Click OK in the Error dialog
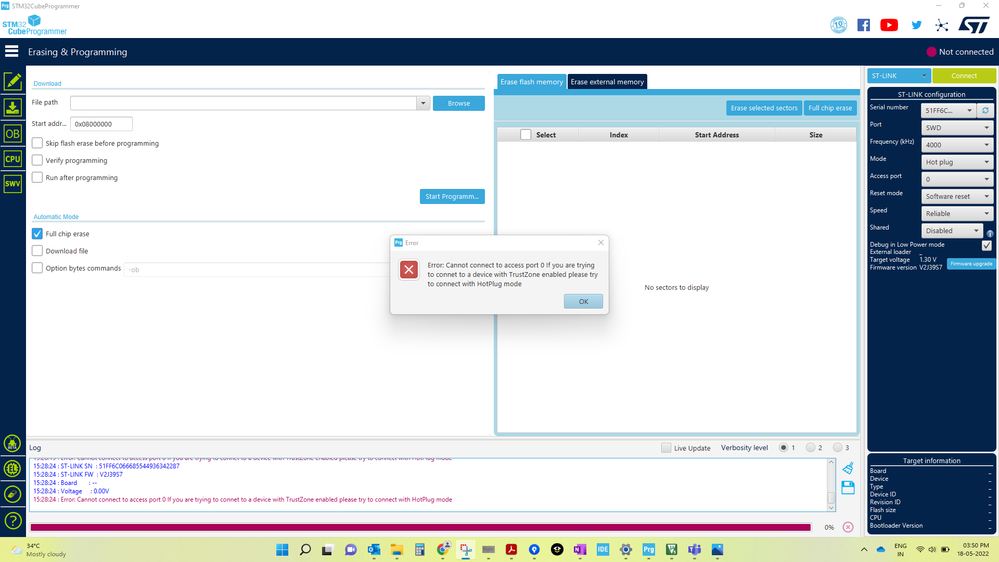Image resolution: width=999 pixels, height=562 pixels. click(x=583, y=301)
